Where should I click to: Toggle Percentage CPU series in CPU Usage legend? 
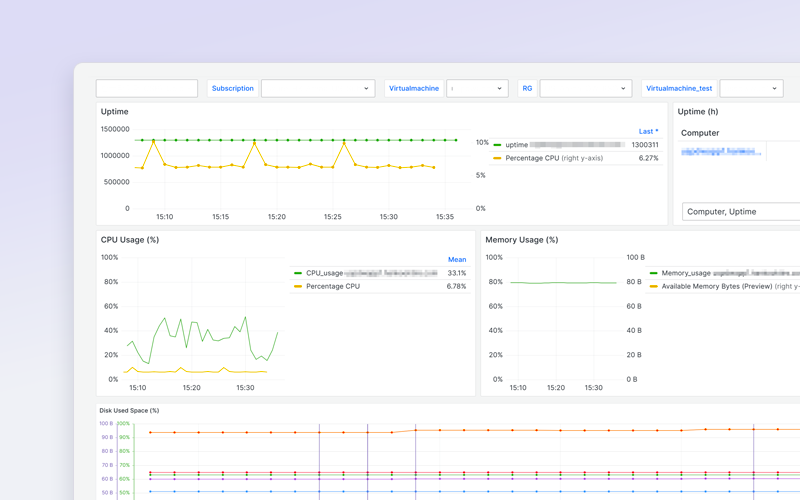pos(333,286)
